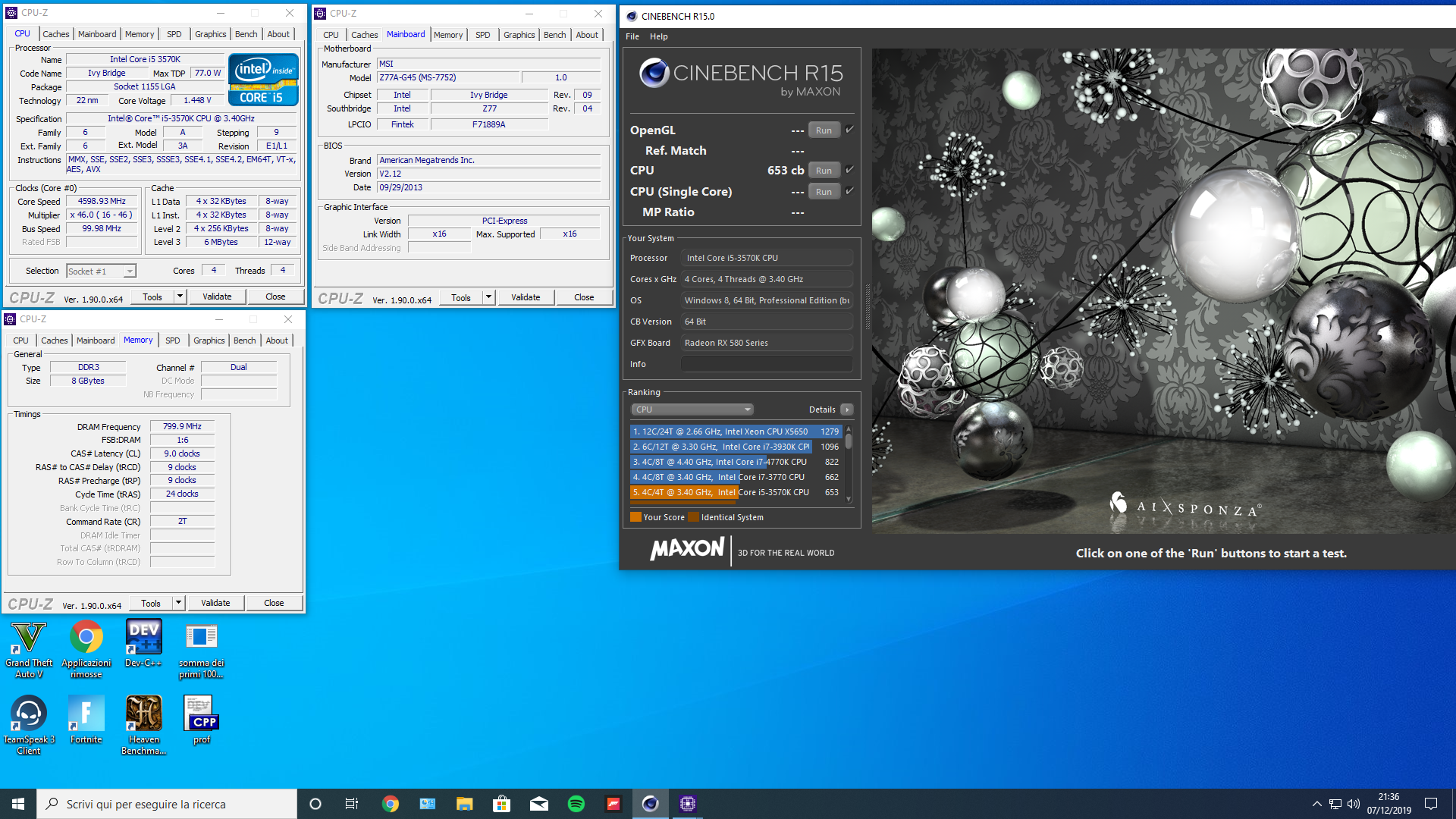This screenshot has height=819, width=1456.
Task: Click Tools button in CPU-Z Mainboard window
Action: coord(461,297)
